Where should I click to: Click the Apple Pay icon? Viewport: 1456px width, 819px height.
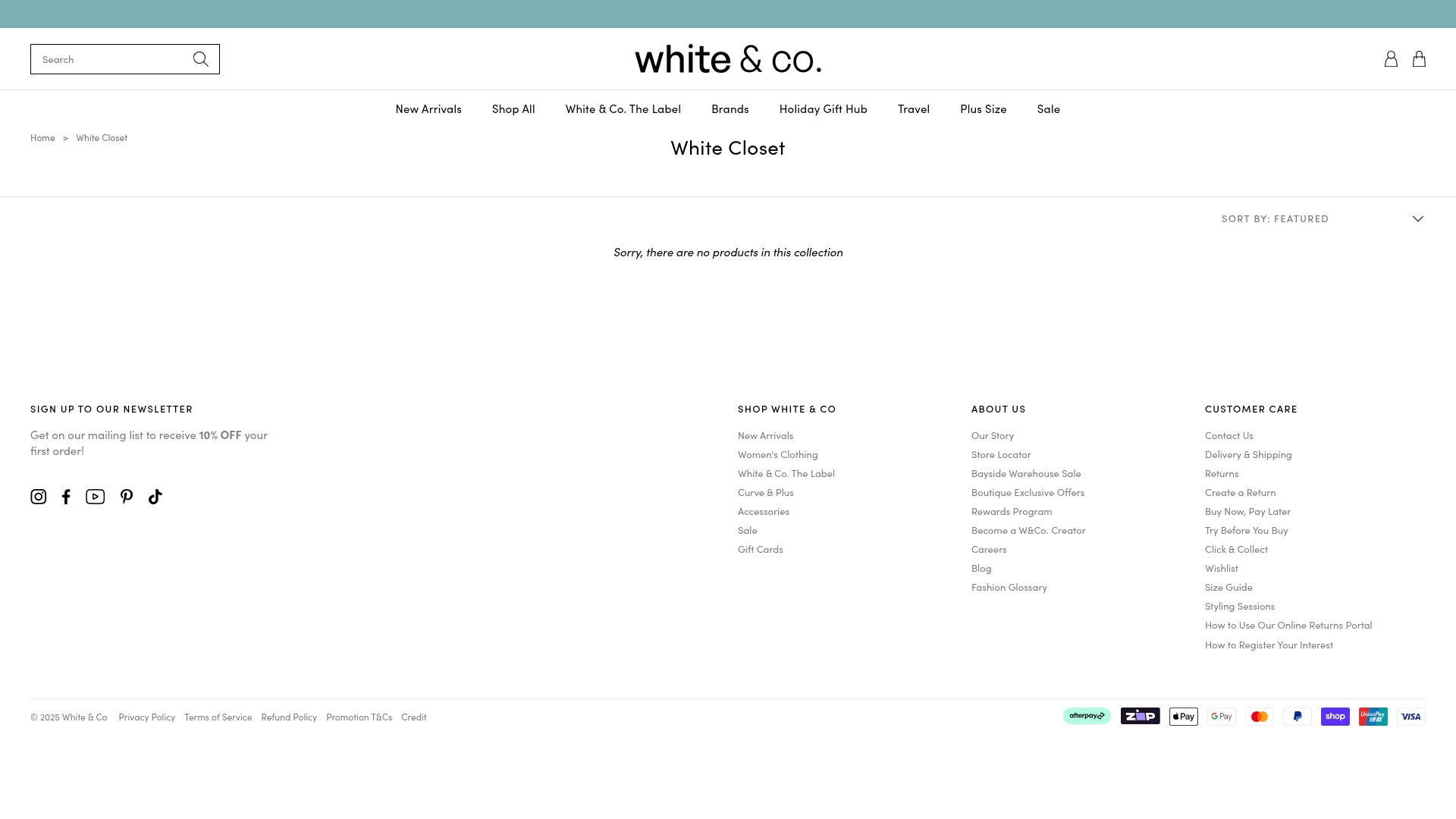(x=1184, y=717)
